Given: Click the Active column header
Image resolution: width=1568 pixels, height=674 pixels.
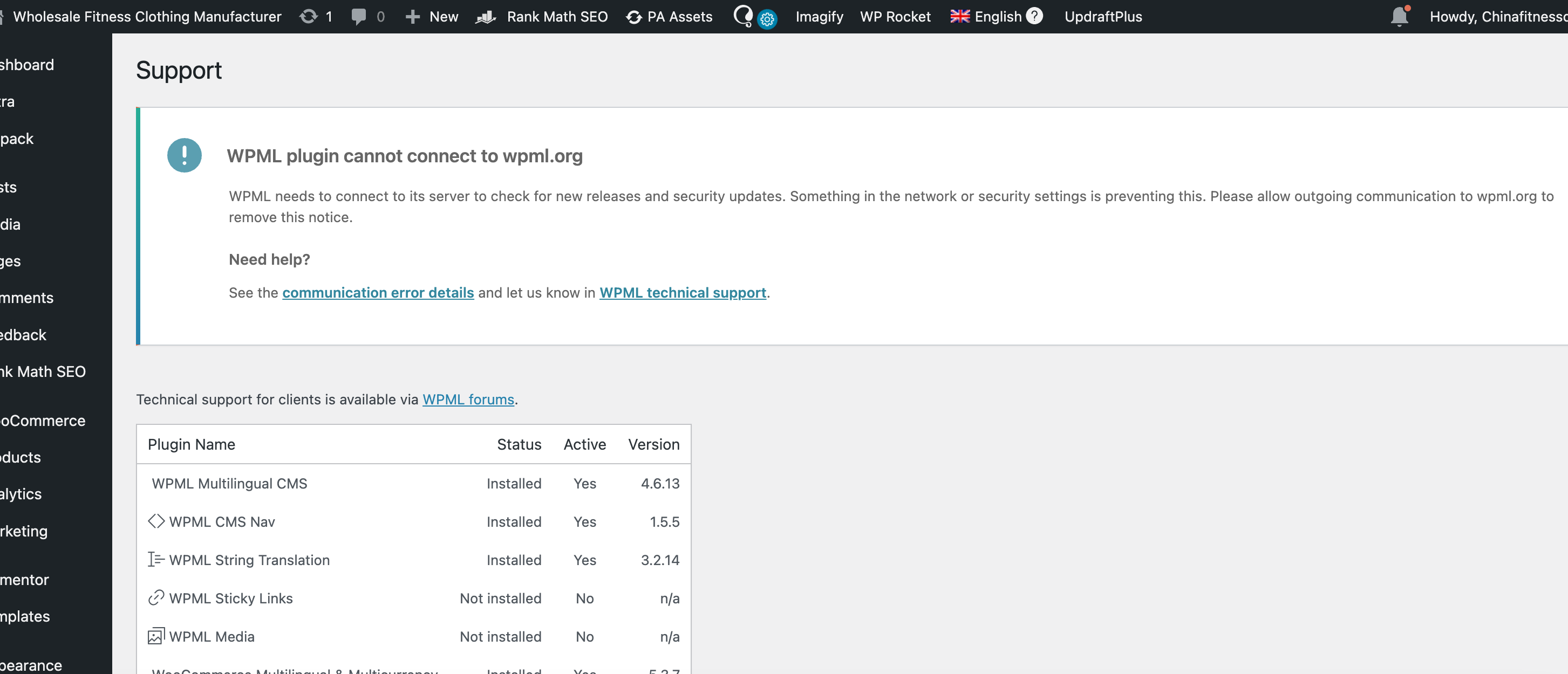Looking at the screenshot, I should (584, 444).
